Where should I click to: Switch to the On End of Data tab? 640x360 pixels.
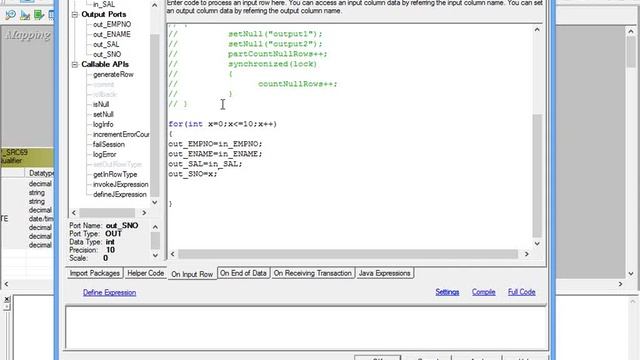tap(243, 273)
